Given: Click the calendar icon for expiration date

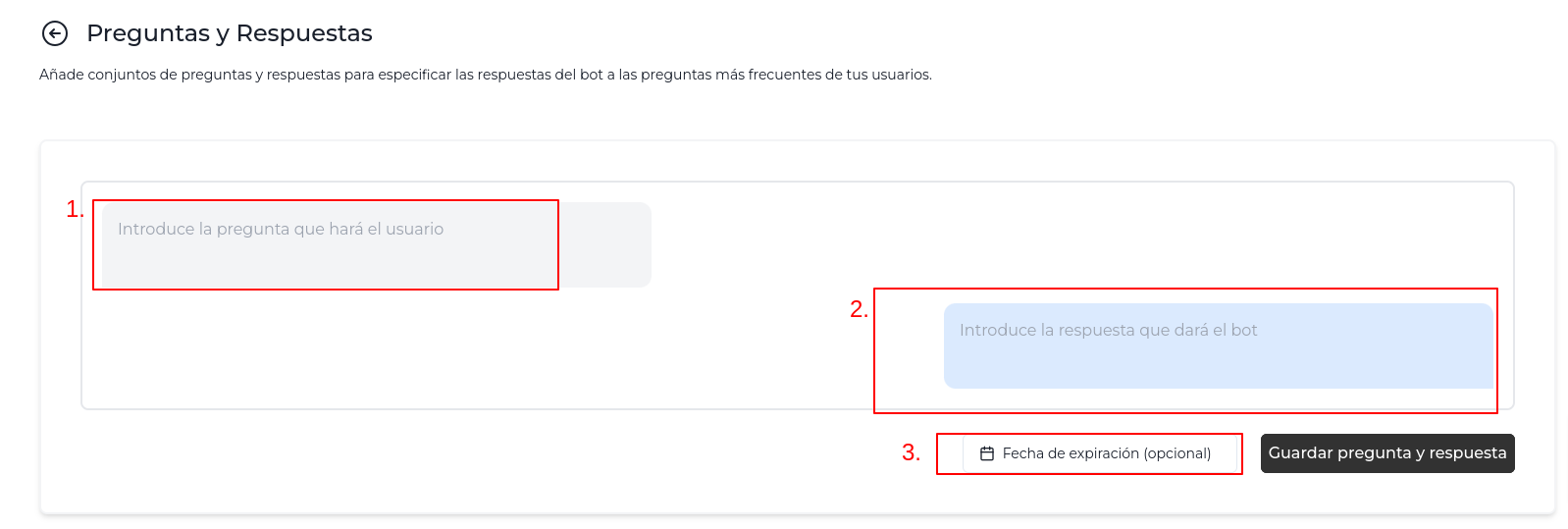Looking at the screenshot, I should [987, 453].
